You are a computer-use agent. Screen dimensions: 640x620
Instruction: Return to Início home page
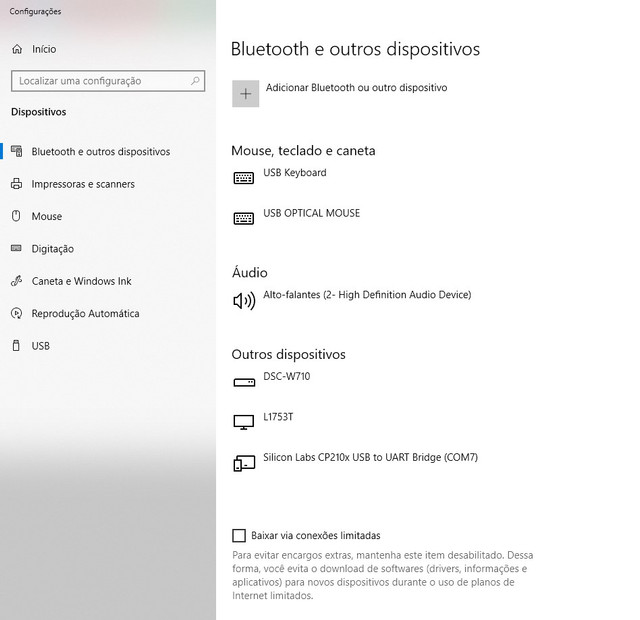click(43, 49)
